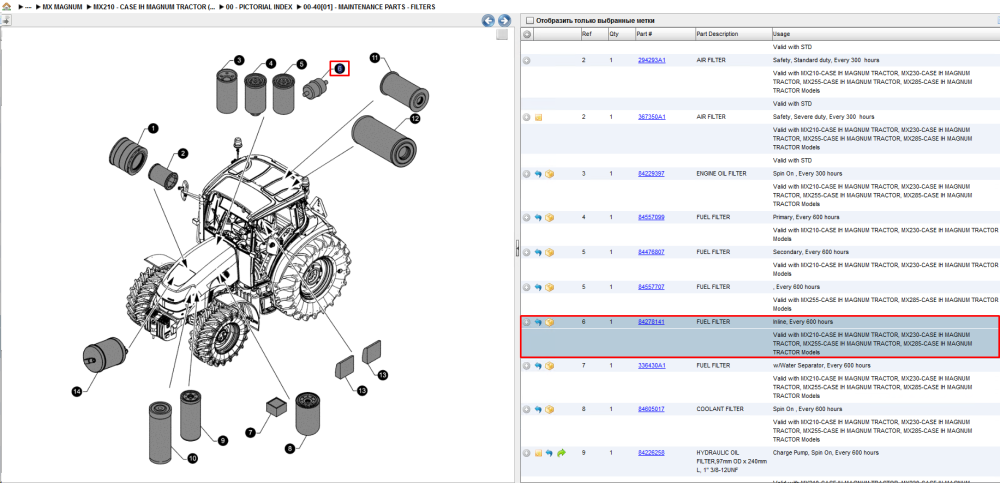Open part number link 84605017

tap(651, 410)
